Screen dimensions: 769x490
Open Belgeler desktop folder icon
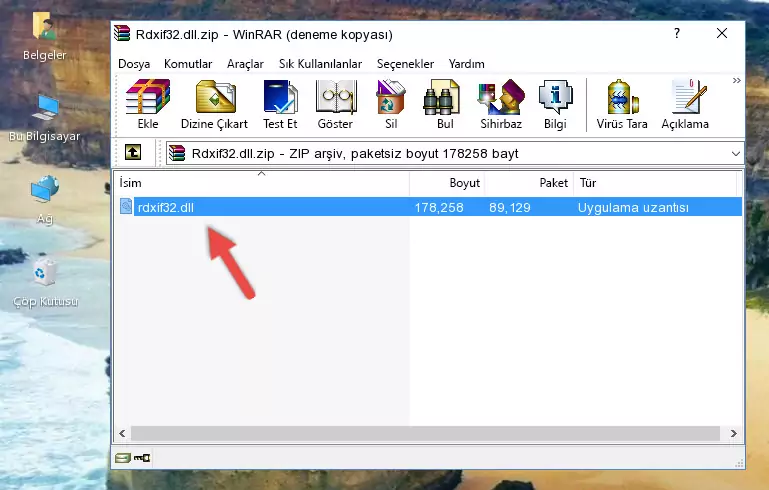tap(44, 26)
